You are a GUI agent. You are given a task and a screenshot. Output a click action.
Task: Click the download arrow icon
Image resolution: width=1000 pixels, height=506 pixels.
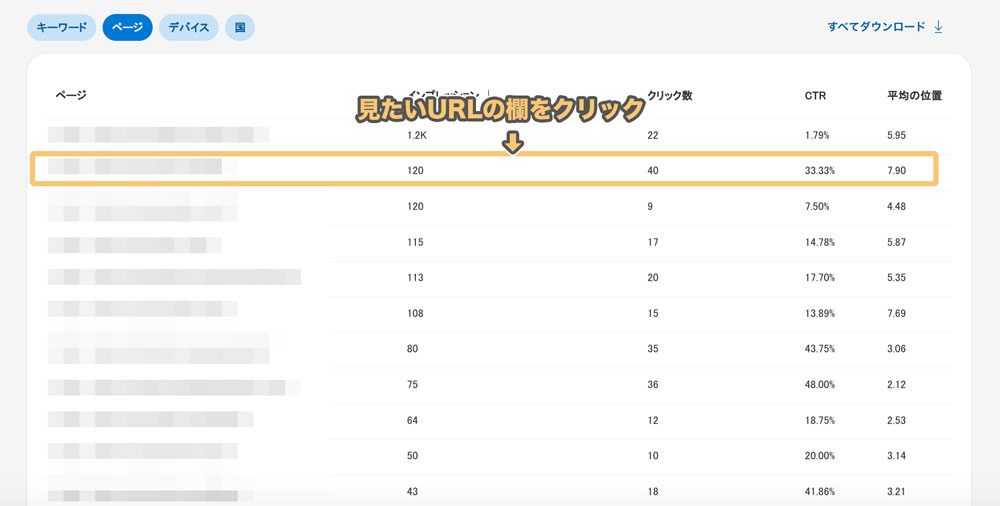click(x=938, y=27)
